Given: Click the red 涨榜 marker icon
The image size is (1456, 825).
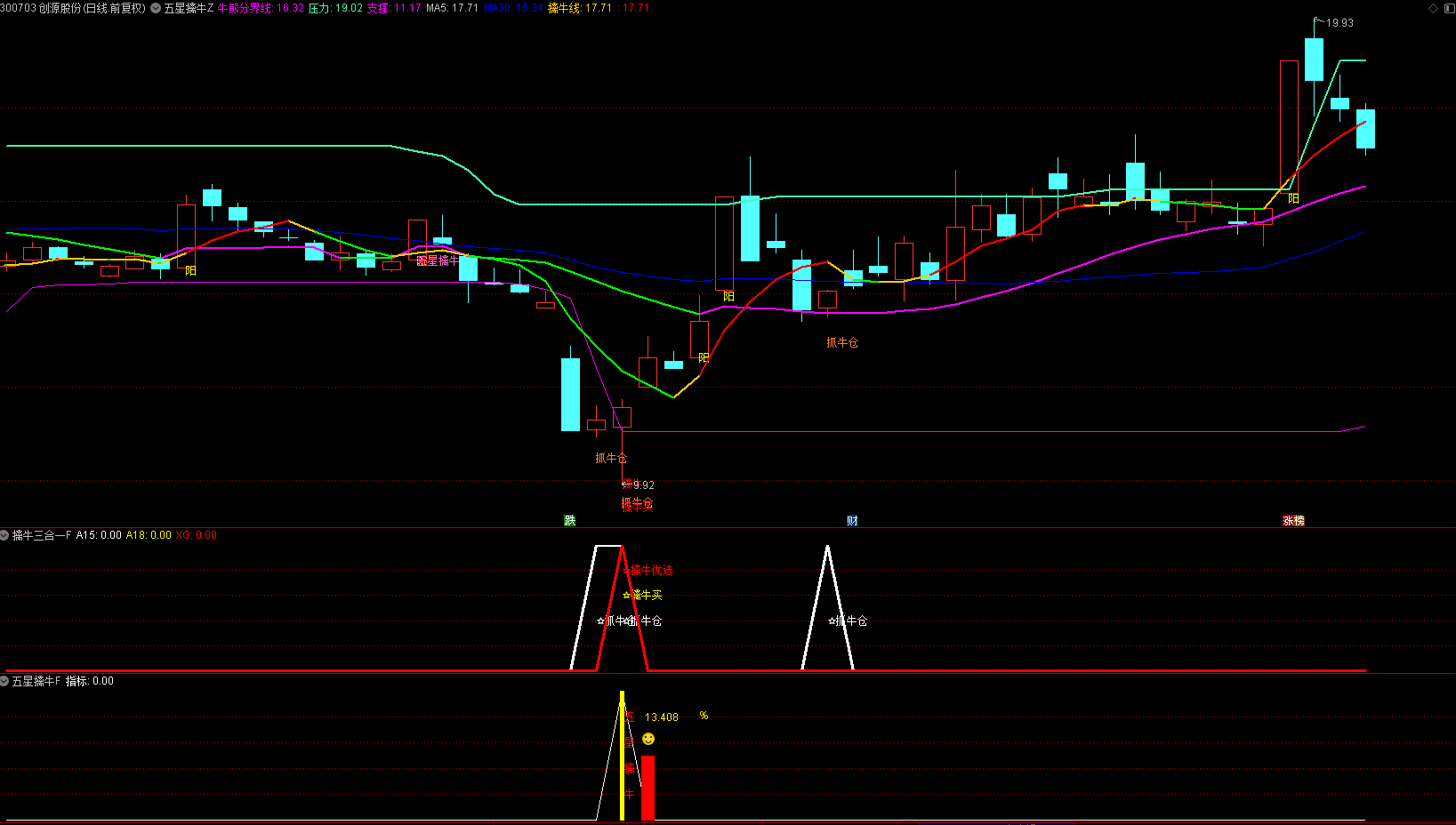Looking at the screenshot, I should coord(1293,521).
